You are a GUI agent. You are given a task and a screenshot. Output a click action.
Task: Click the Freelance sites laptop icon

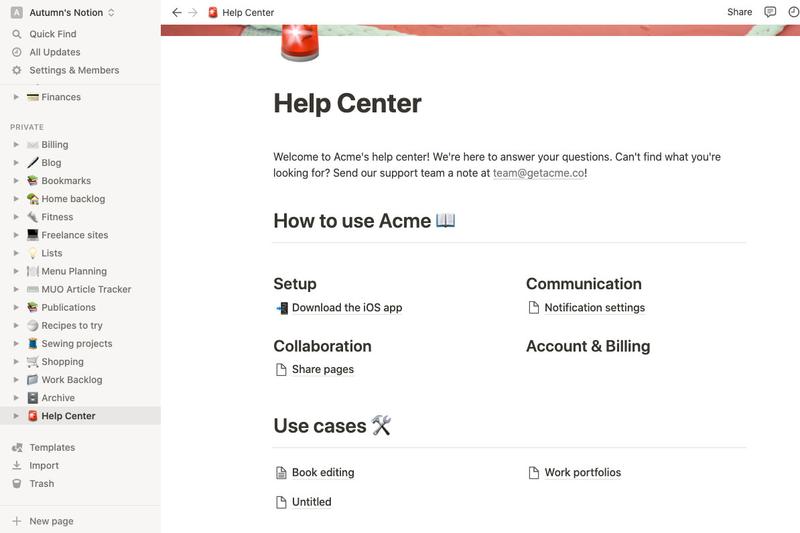(x=33, y=235)
